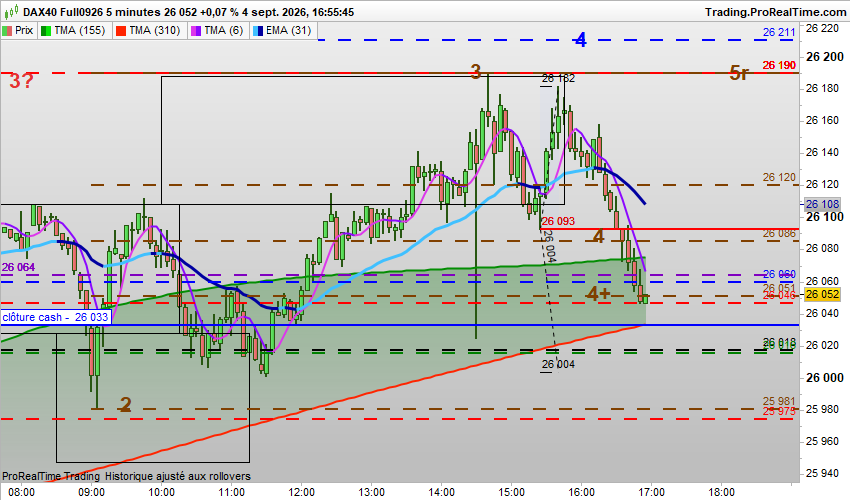The width and height of the screenshot is (850, 500).
Task: Open the TMA (310) indicator label
Action: click(x=154, y=30)
